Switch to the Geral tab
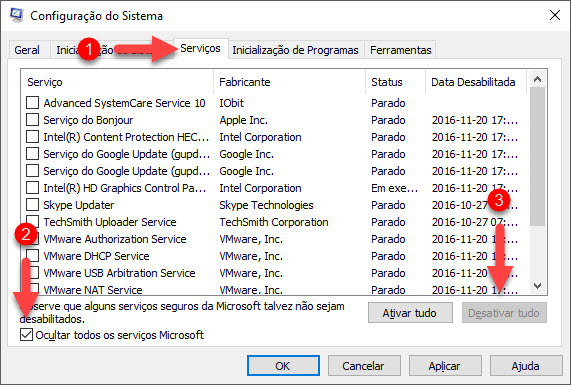Screen dimensions: 571x385 tap(27, 50)
